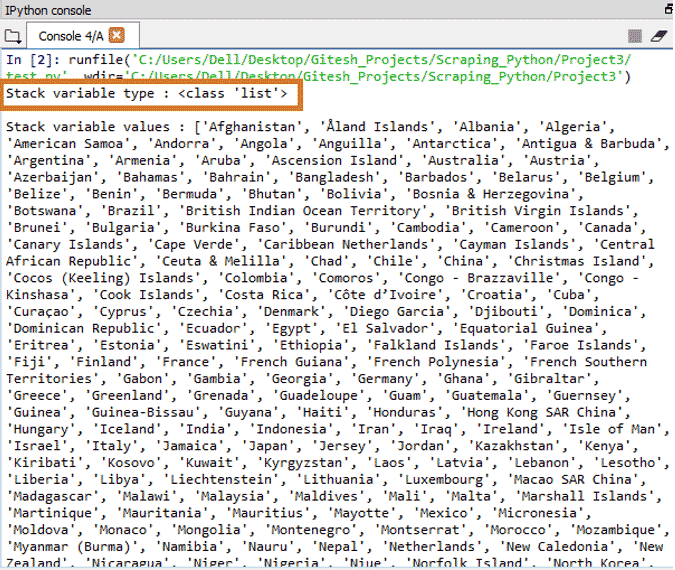
Task: Open the browse tabs folder icon
Action: [12, 36]
